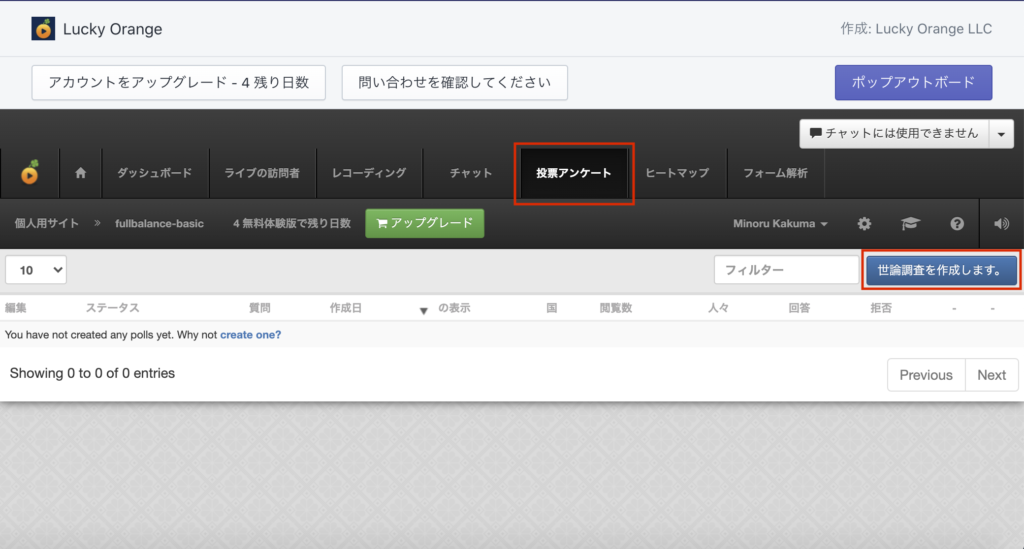Go to home via the house icon
Screen dimensions: 1024x549
coord(80,173)
